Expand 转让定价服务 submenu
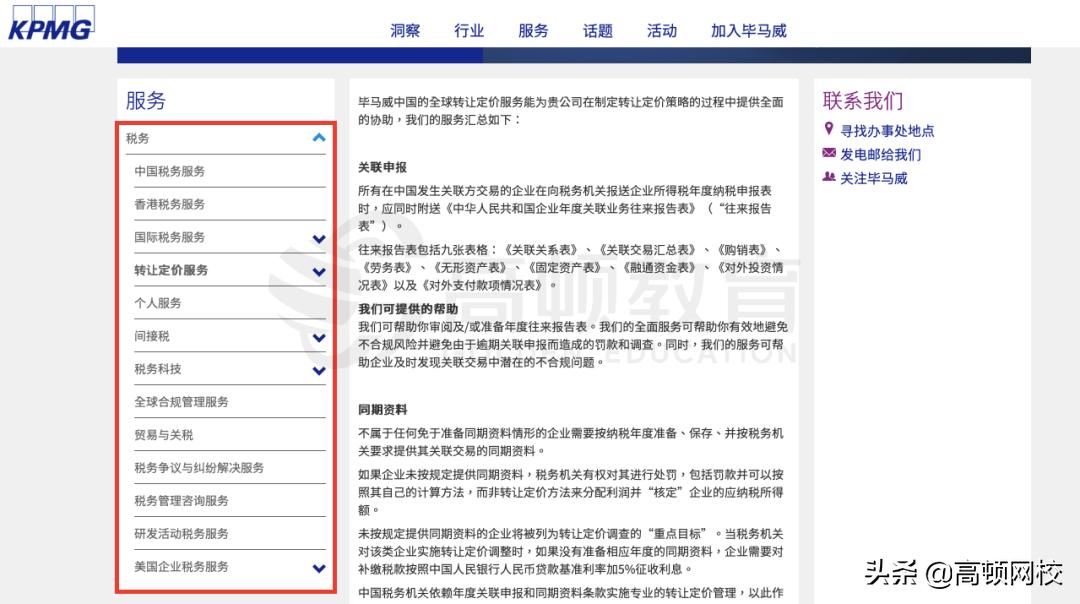1080x604 pixels. tap(318, 270)
